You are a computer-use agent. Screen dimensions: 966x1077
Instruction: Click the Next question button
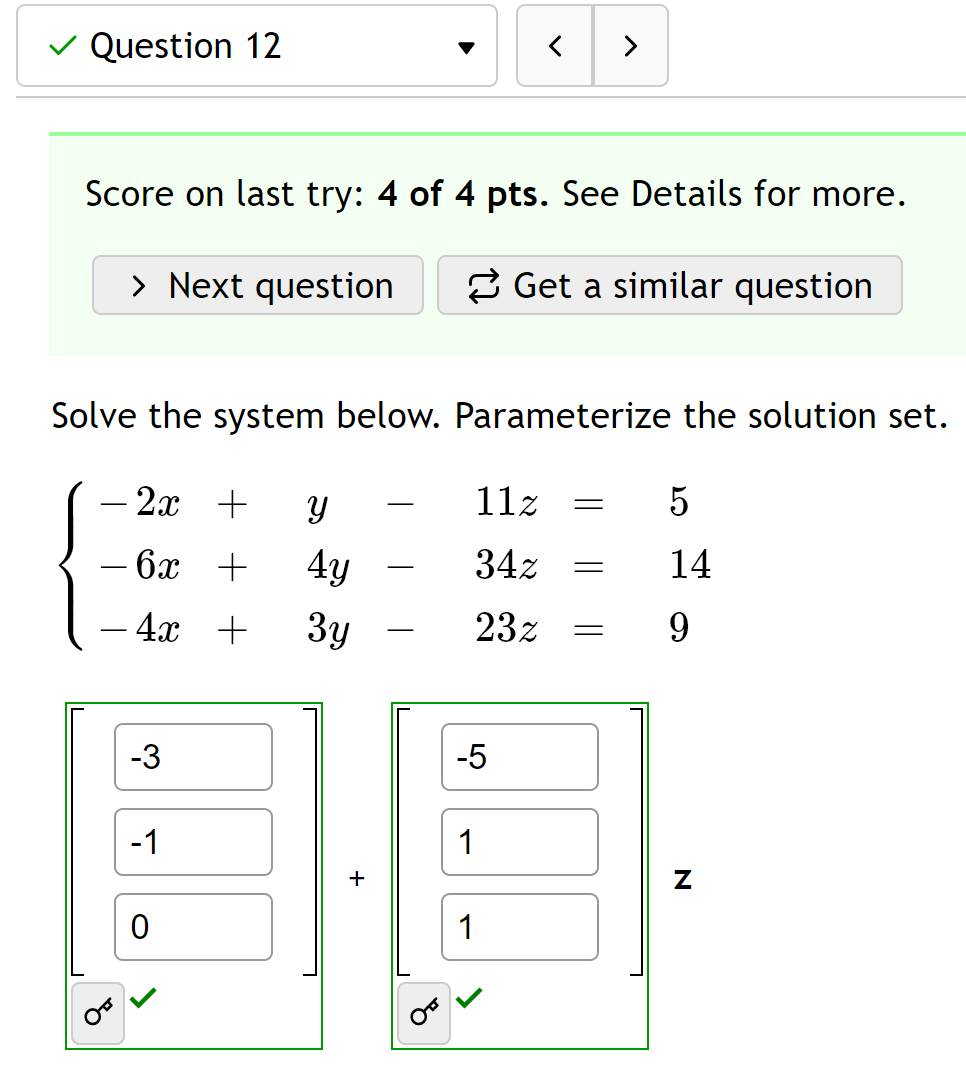pyautogui.click(x=257, y=285)
